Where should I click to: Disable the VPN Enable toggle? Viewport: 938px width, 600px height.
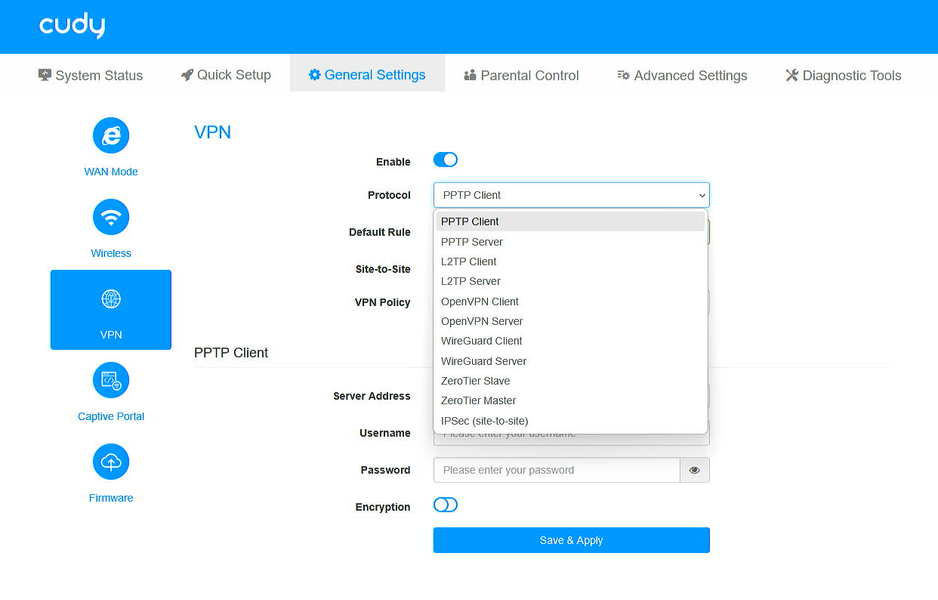(445, 160)
